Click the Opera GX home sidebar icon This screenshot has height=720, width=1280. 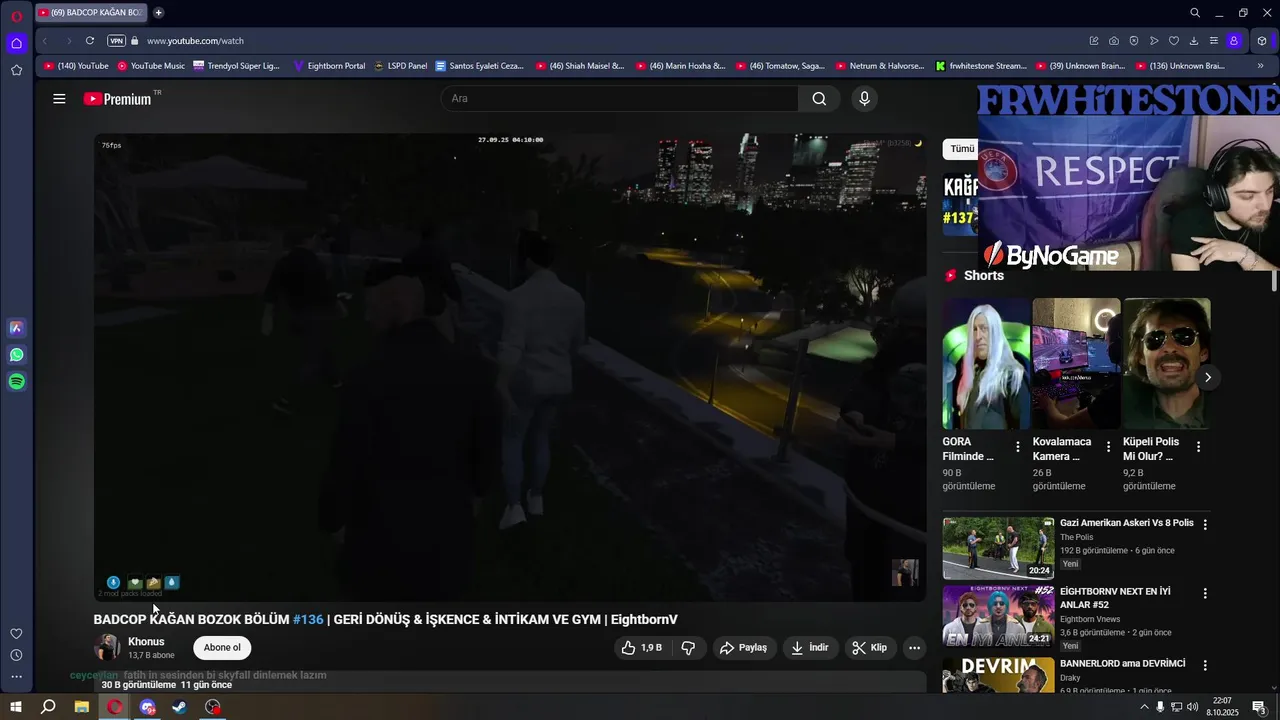(16, 43)
